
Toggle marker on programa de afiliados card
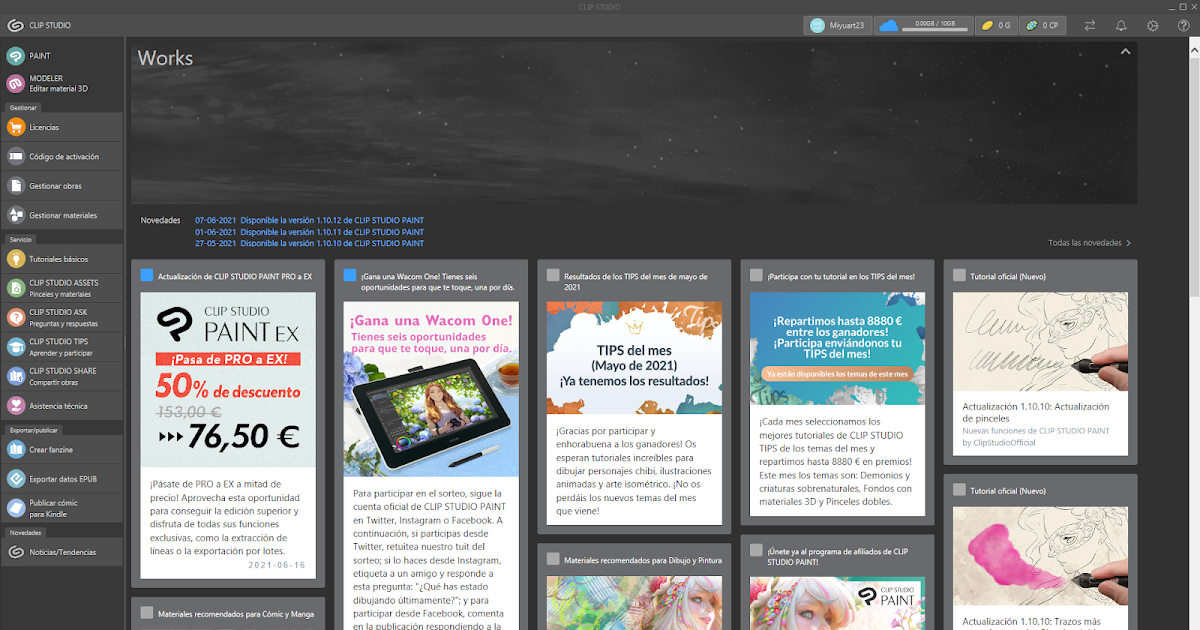click(756, 550)
